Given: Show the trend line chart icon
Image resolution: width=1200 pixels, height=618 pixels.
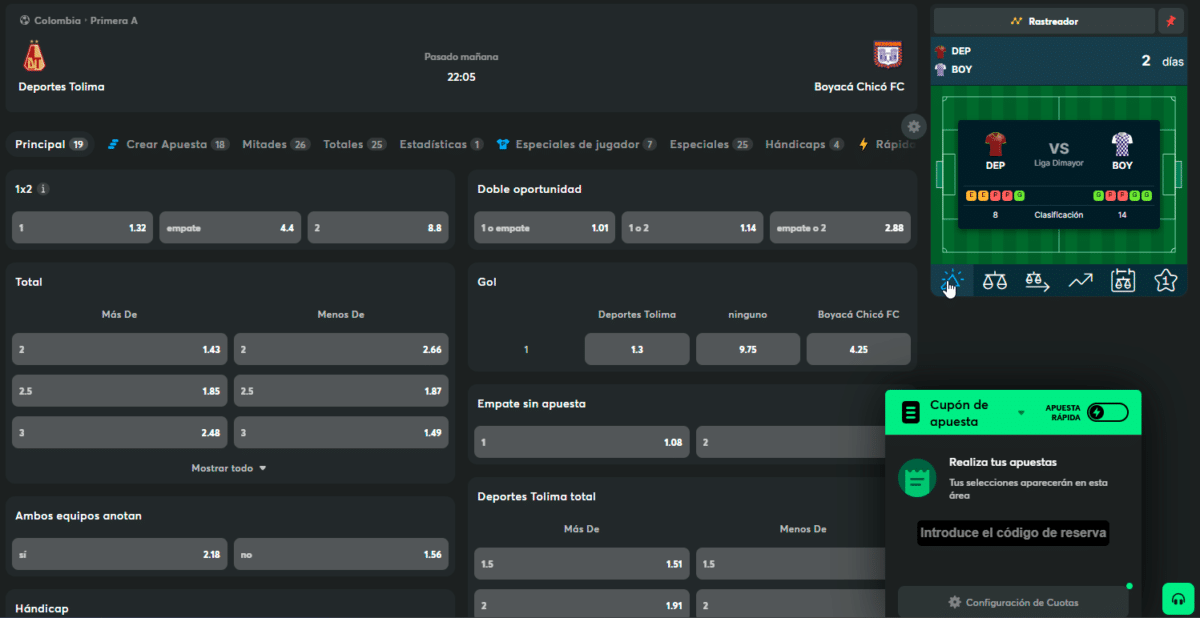Looking at the screenshot, I should coord(1080,281).
